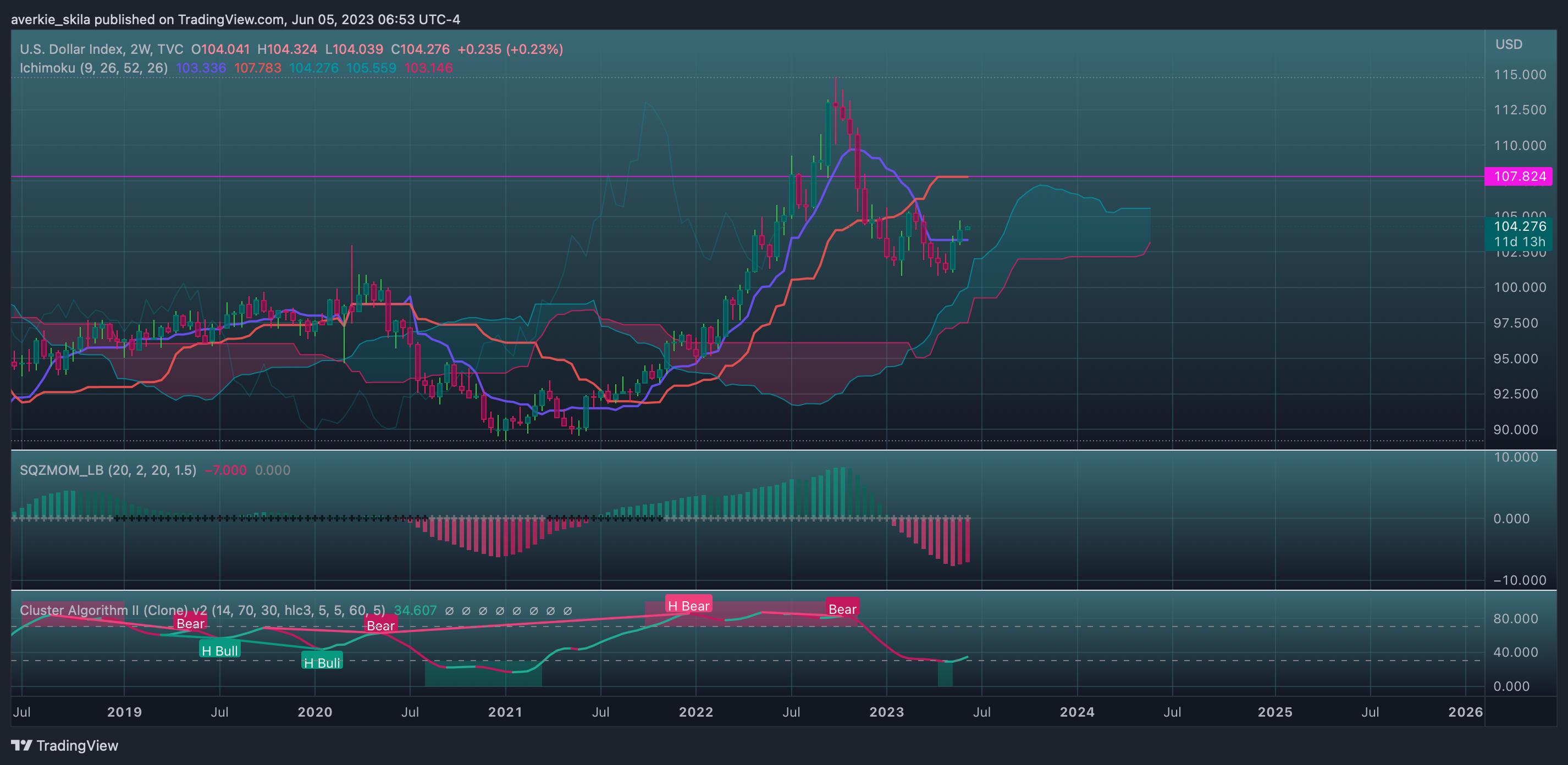Click the 2023 label on time axis
This screenshot has height=765, width=1568.
pos(886,712)
